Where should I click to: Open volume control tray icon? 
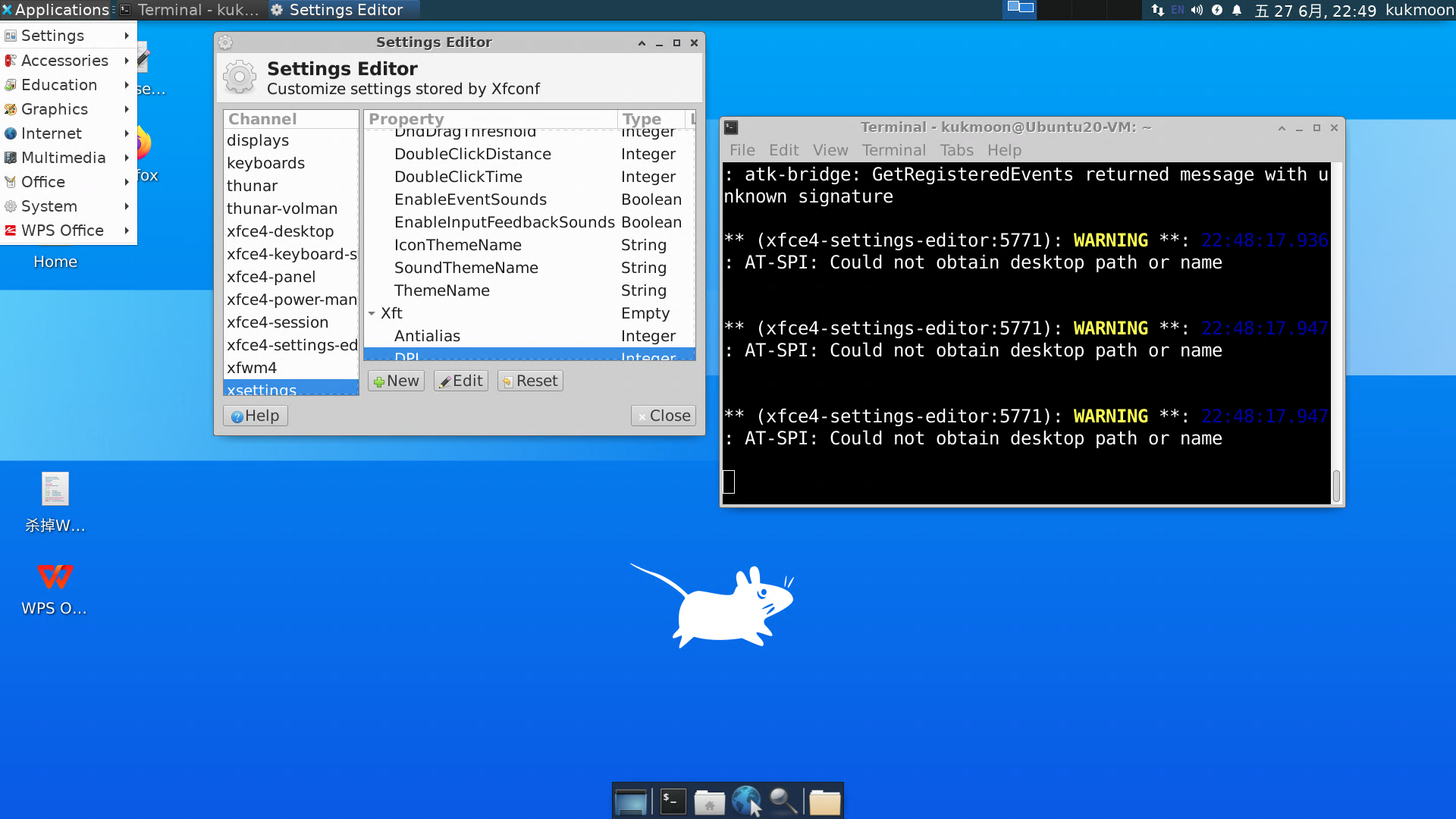(1197, 10)
